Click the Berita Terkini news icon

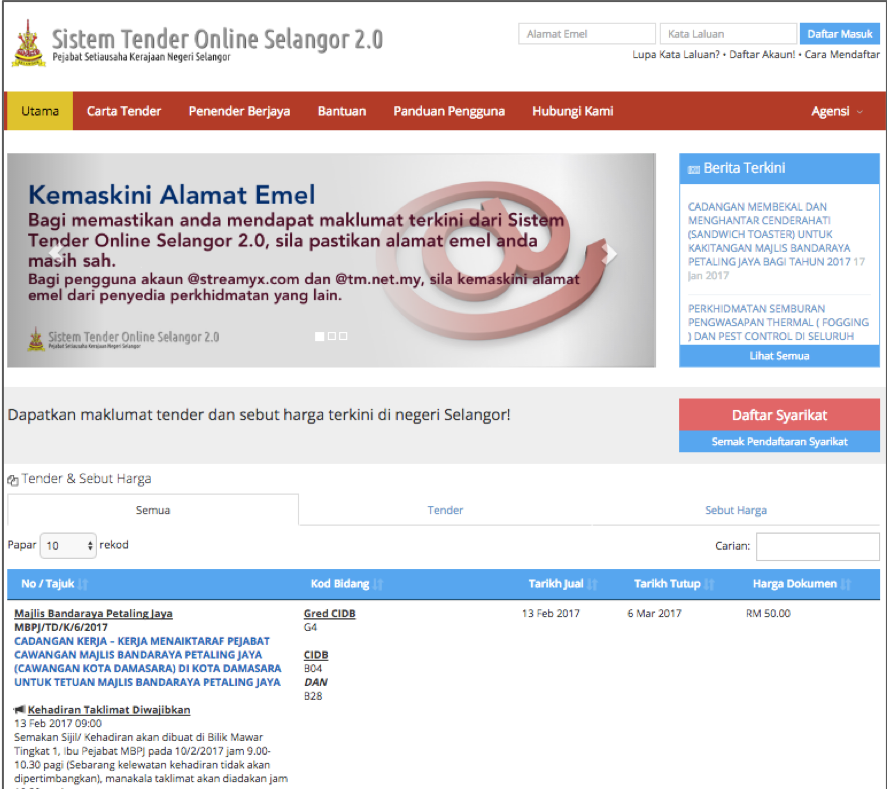(694, 169)
